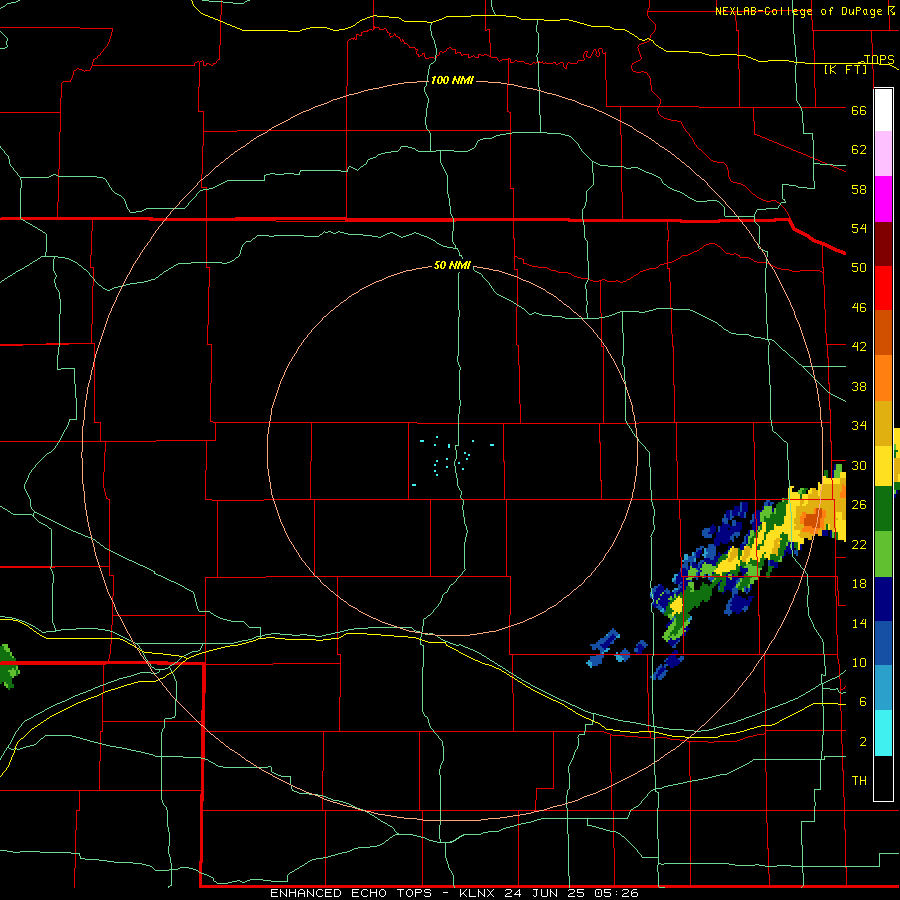Click the '46' legend value
The image size is (900, 900).
[859, 308]
